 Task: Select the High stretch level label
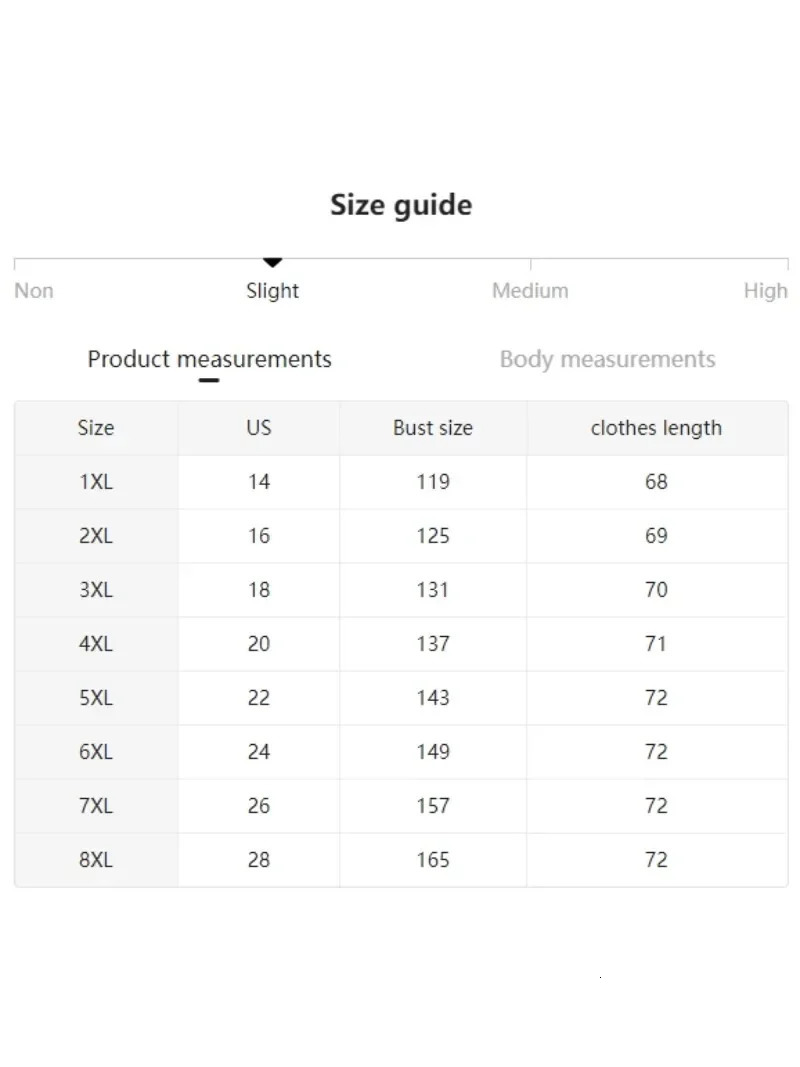765,291
